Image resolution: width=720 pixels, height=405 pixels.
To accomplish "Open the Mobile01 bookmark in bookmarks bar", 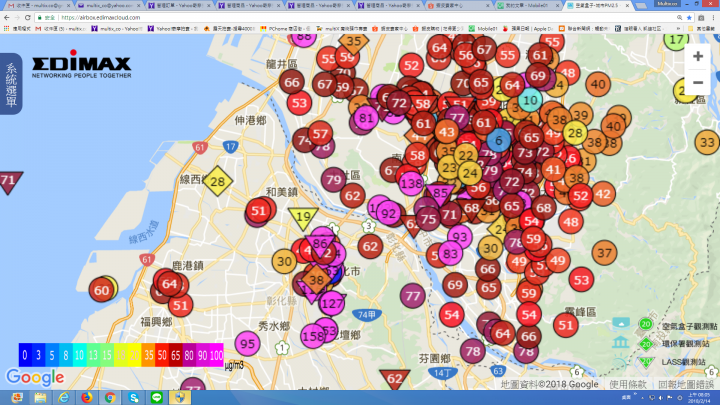I will point(483,28).
